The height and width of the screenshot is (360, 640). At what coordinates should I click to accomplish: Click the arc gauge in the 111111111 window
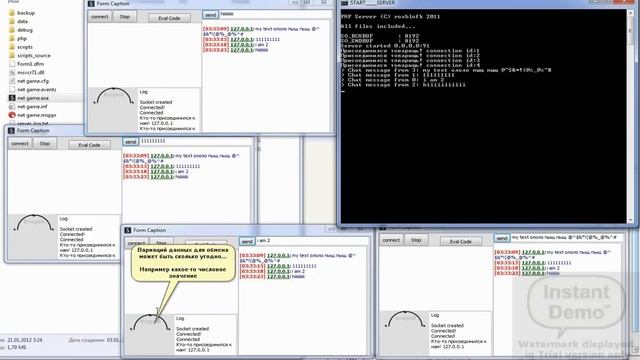[x=34, y=223]
